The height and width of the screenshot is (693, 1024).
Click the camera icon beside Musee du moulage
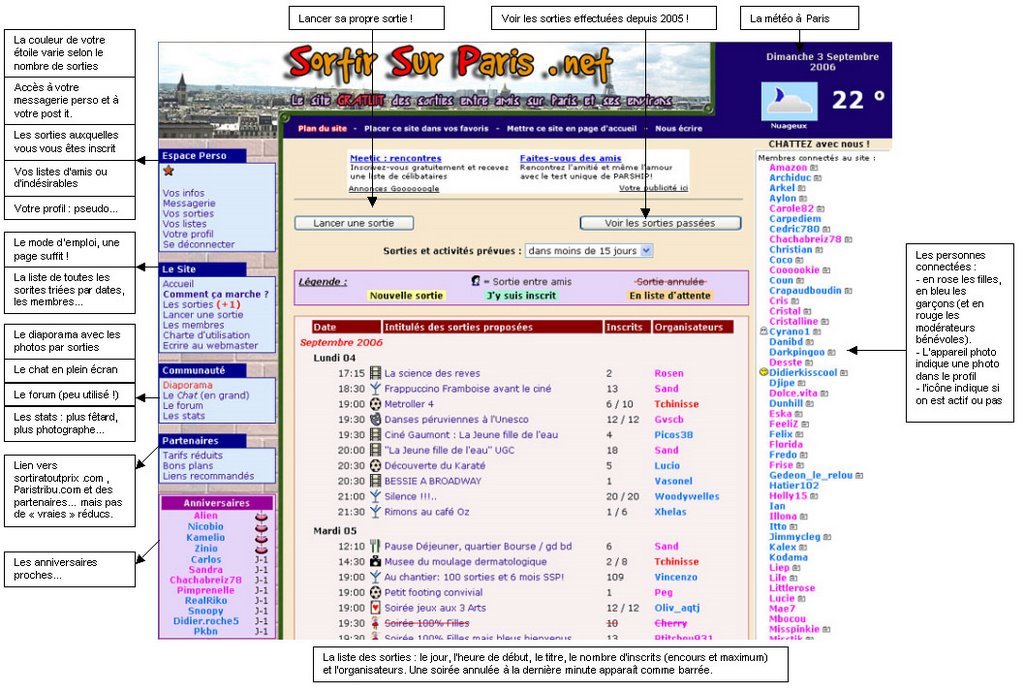[x=375, y=562]
